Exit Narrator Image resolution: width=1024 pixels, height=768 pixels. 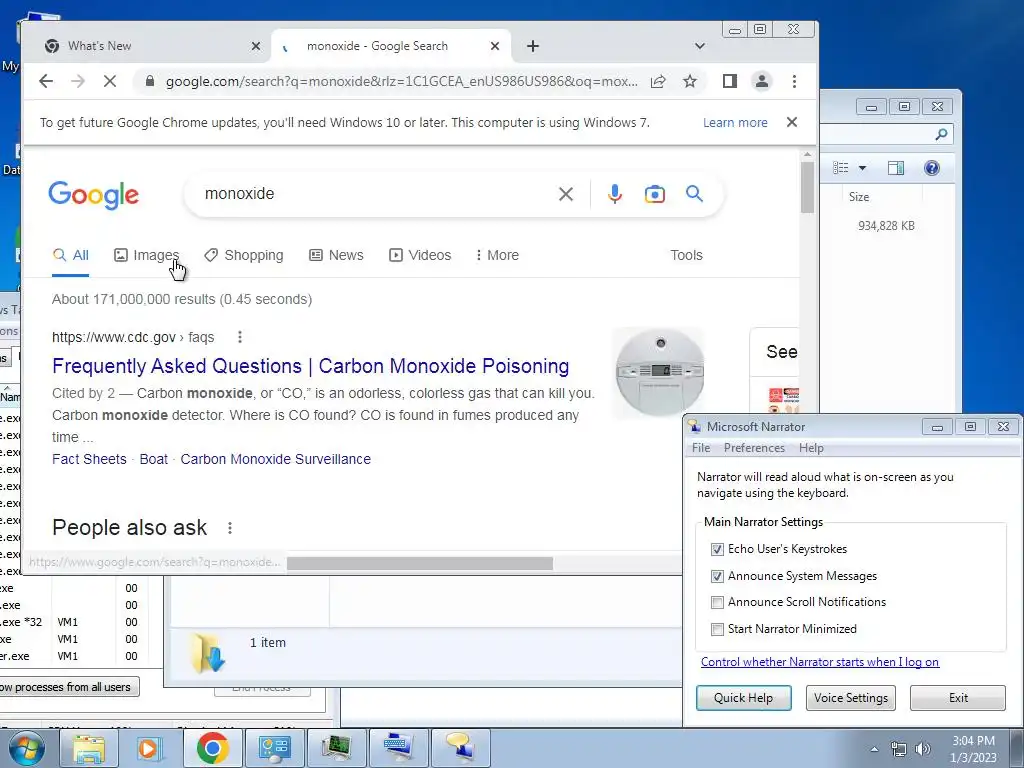coord(958,697)
